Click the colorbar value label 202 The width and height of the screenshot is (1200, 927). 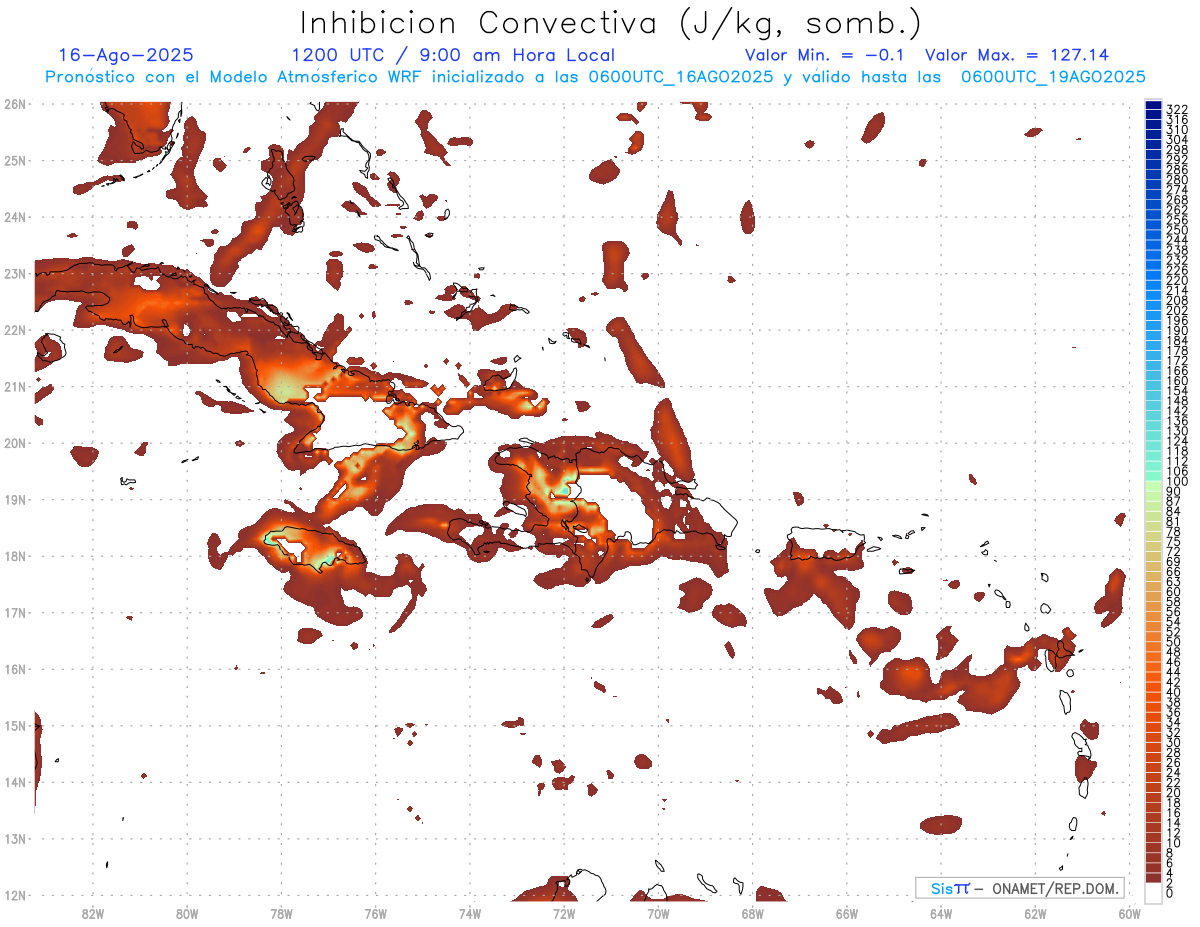(x=1177, y=310)
